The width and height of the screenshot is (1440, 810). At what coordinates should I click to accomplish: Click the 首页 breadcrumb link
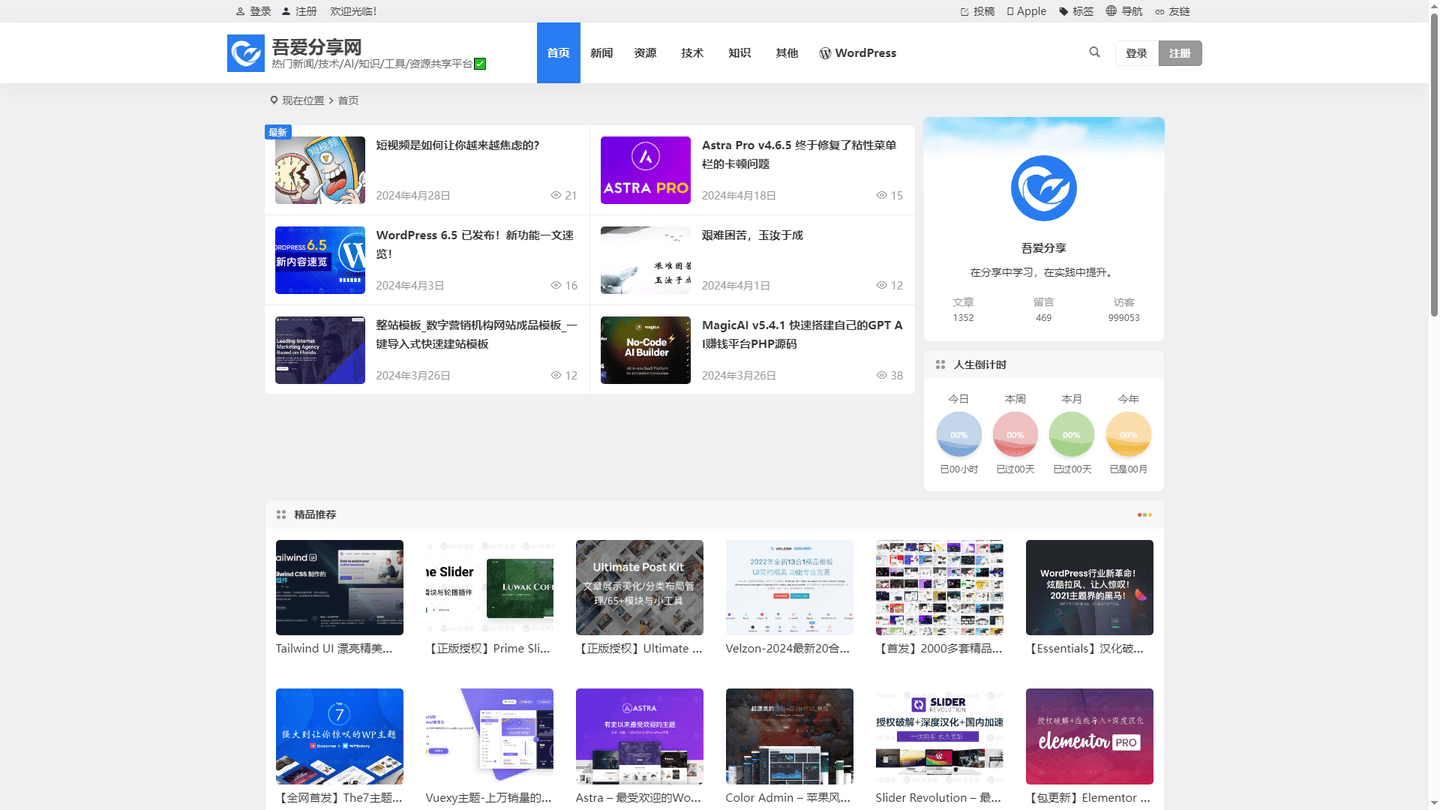coord(348,100)
